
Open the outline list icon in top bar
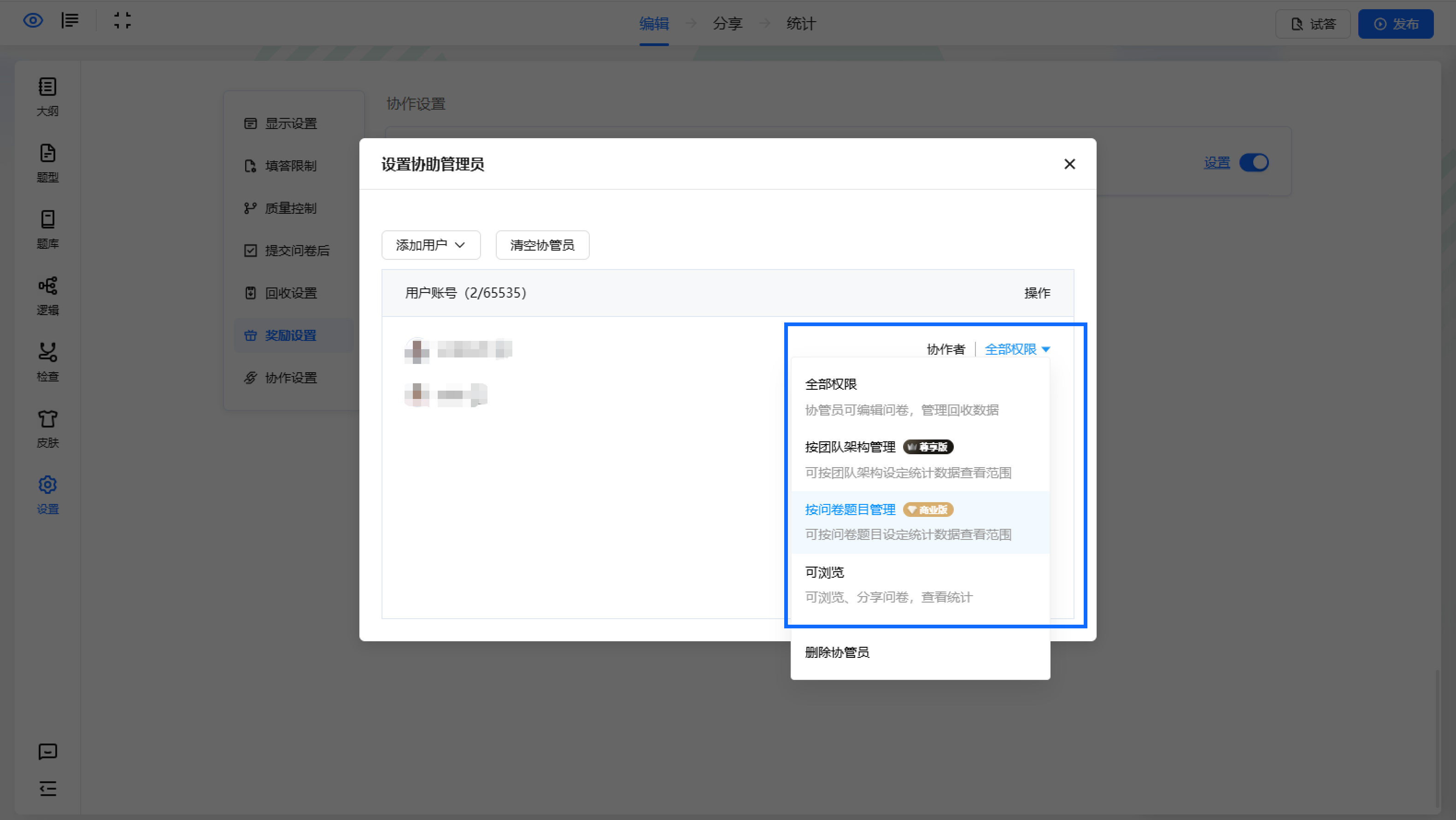pos(70,21)
